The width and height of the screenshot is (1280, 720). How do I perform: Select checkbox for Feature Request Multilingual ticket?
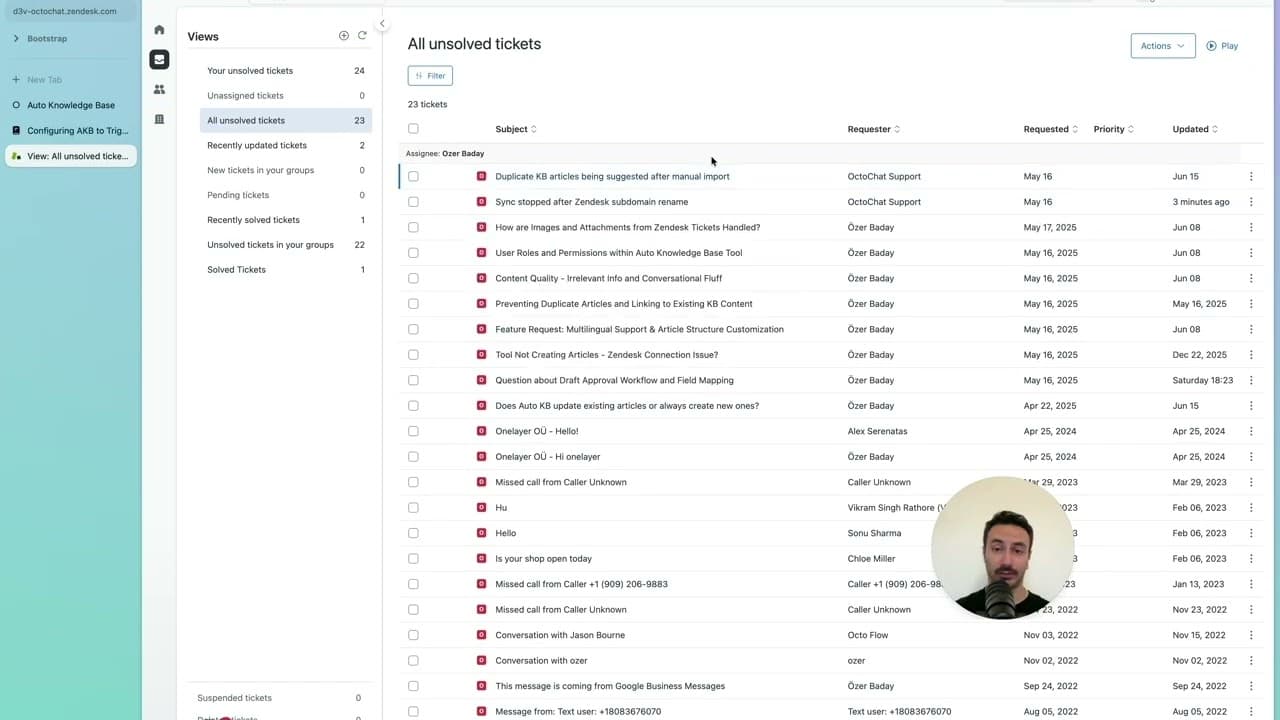[413, 329]
